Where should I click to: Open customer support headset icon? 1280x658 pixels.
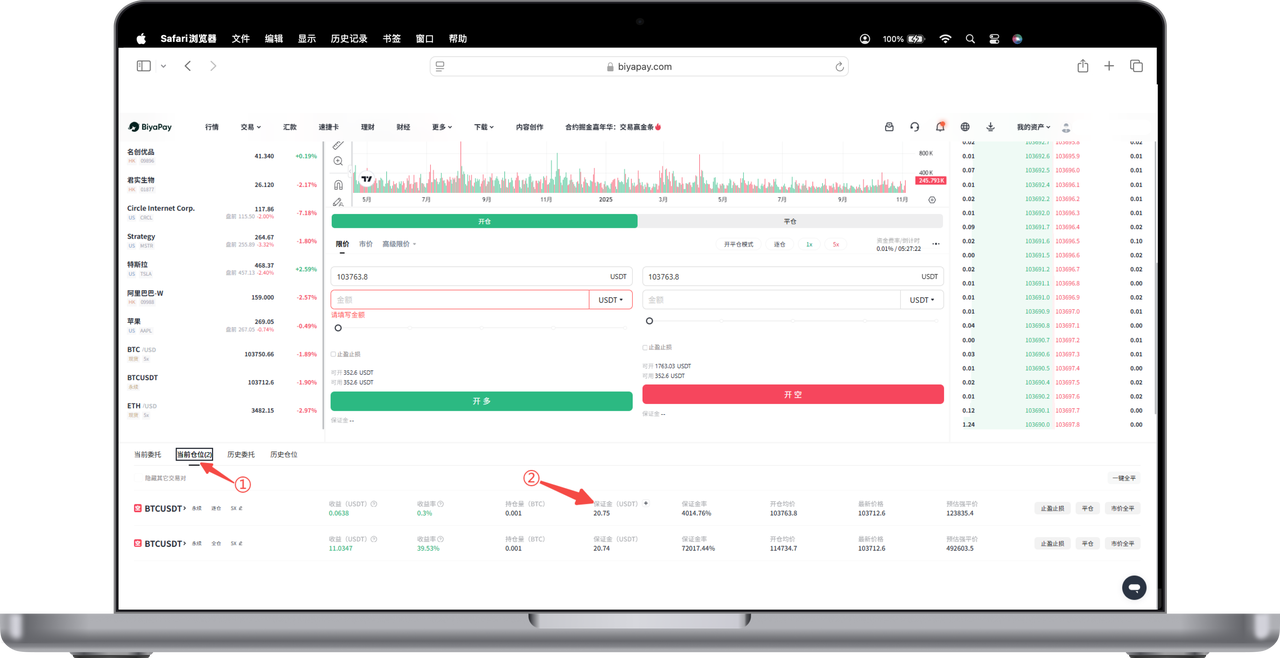point(914,127)
